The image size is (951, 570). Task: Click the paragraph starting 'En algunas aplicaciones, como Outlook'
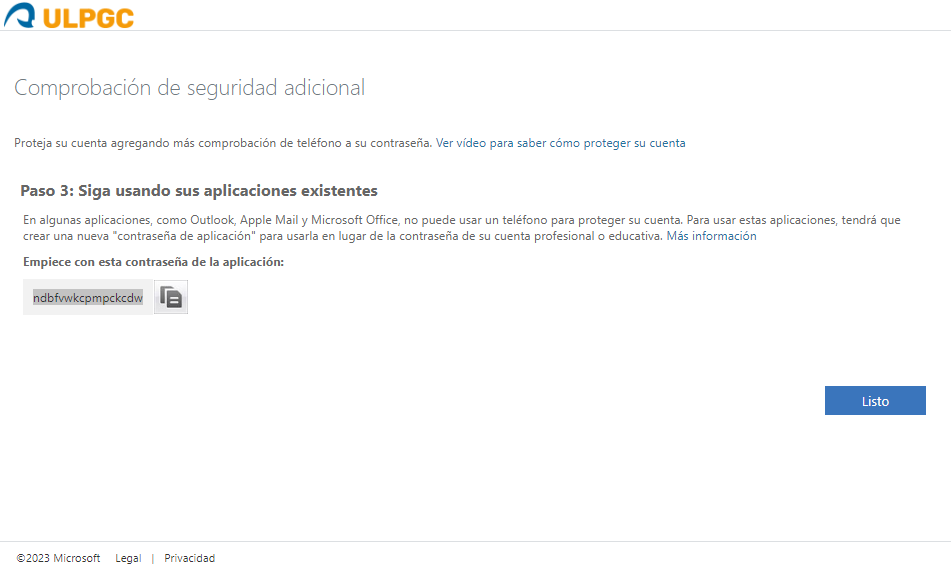click(462, 228)
